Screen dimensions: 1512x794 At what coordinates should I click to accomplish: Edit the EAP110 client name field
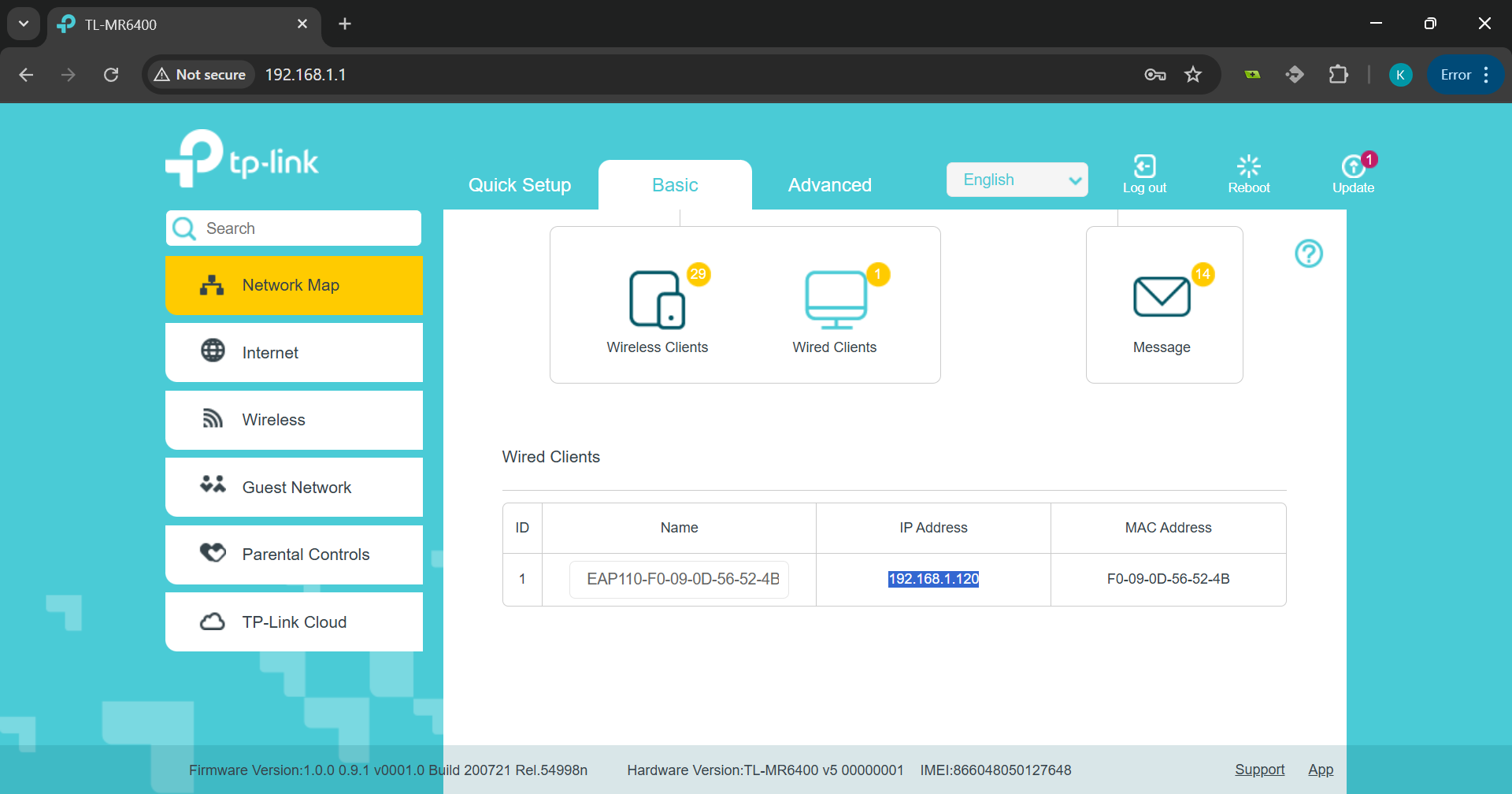click(679, 579)
